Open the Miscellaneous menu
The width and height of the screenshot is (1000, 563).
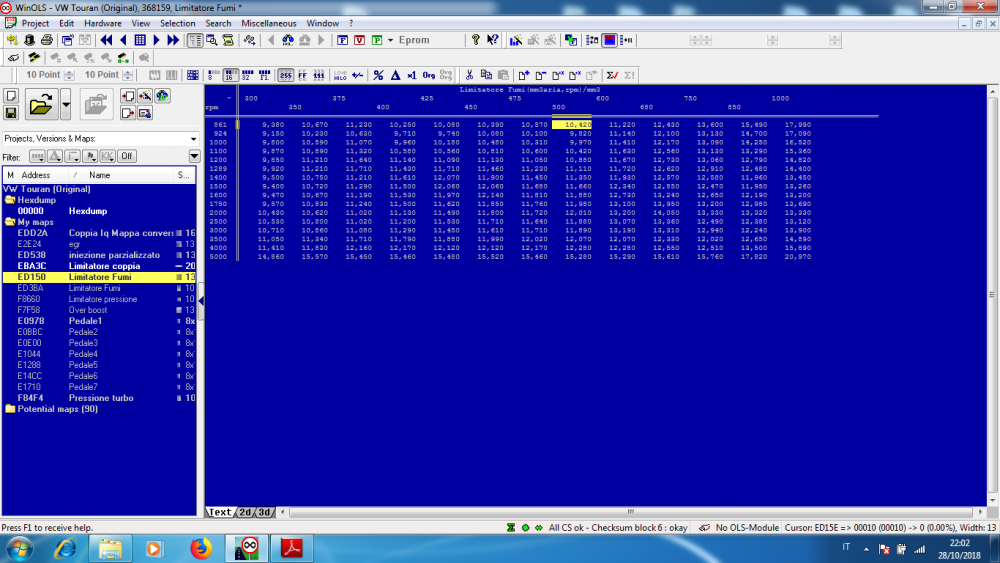[268, 23]
